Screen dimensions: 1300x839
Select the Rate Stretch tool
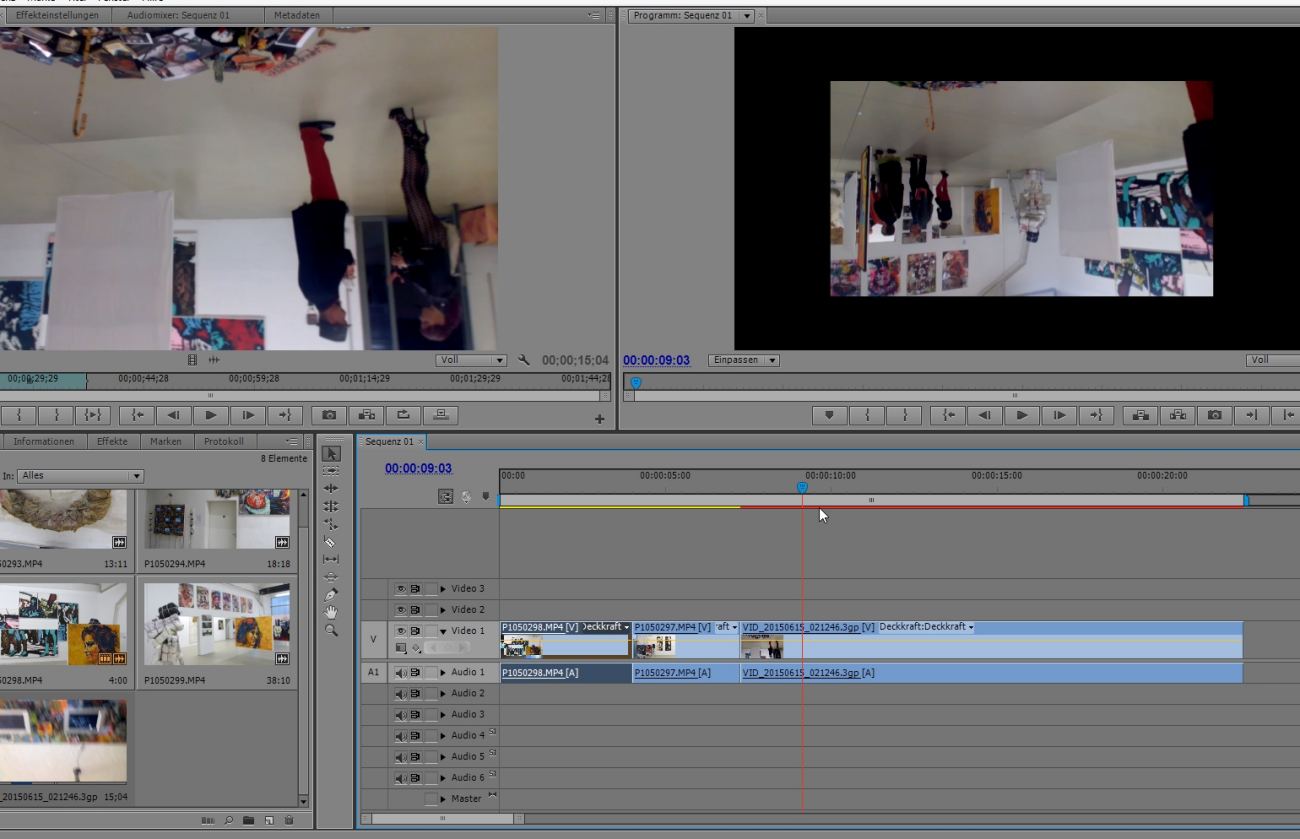point(332,524)
